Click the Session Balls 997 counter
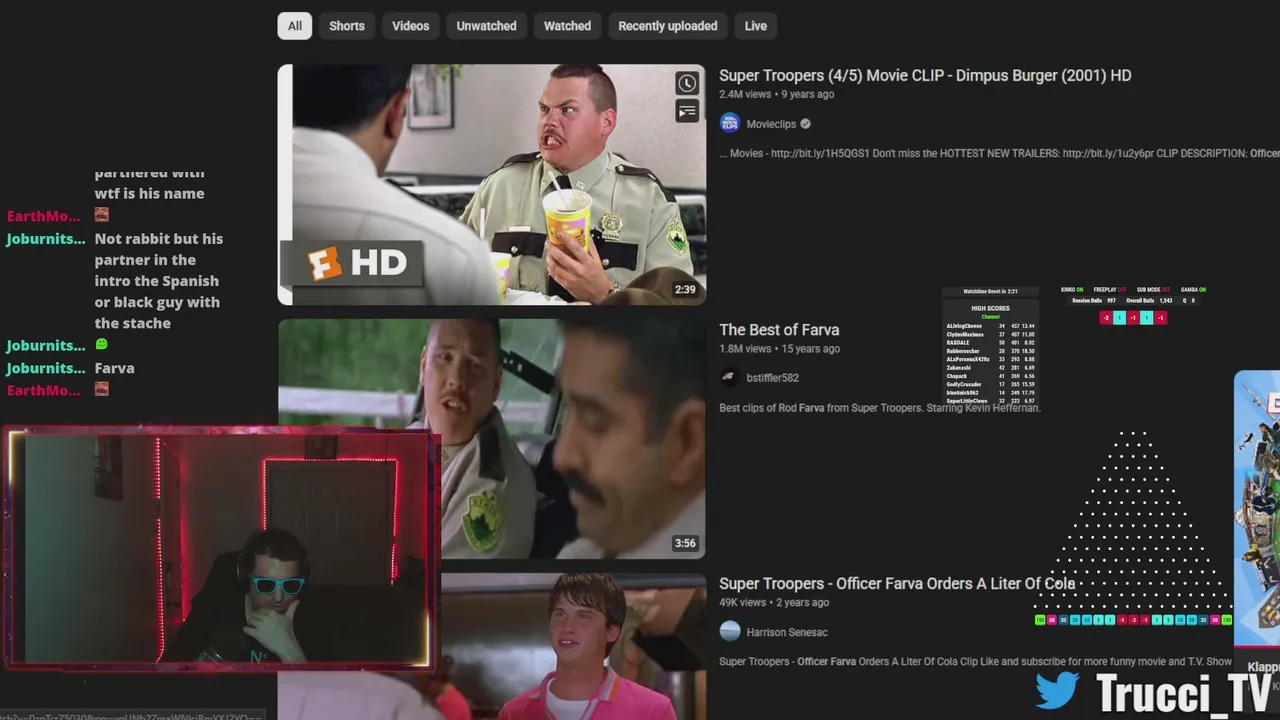Viewport: 1280px width, 720px height. (x=1093, y=300)
